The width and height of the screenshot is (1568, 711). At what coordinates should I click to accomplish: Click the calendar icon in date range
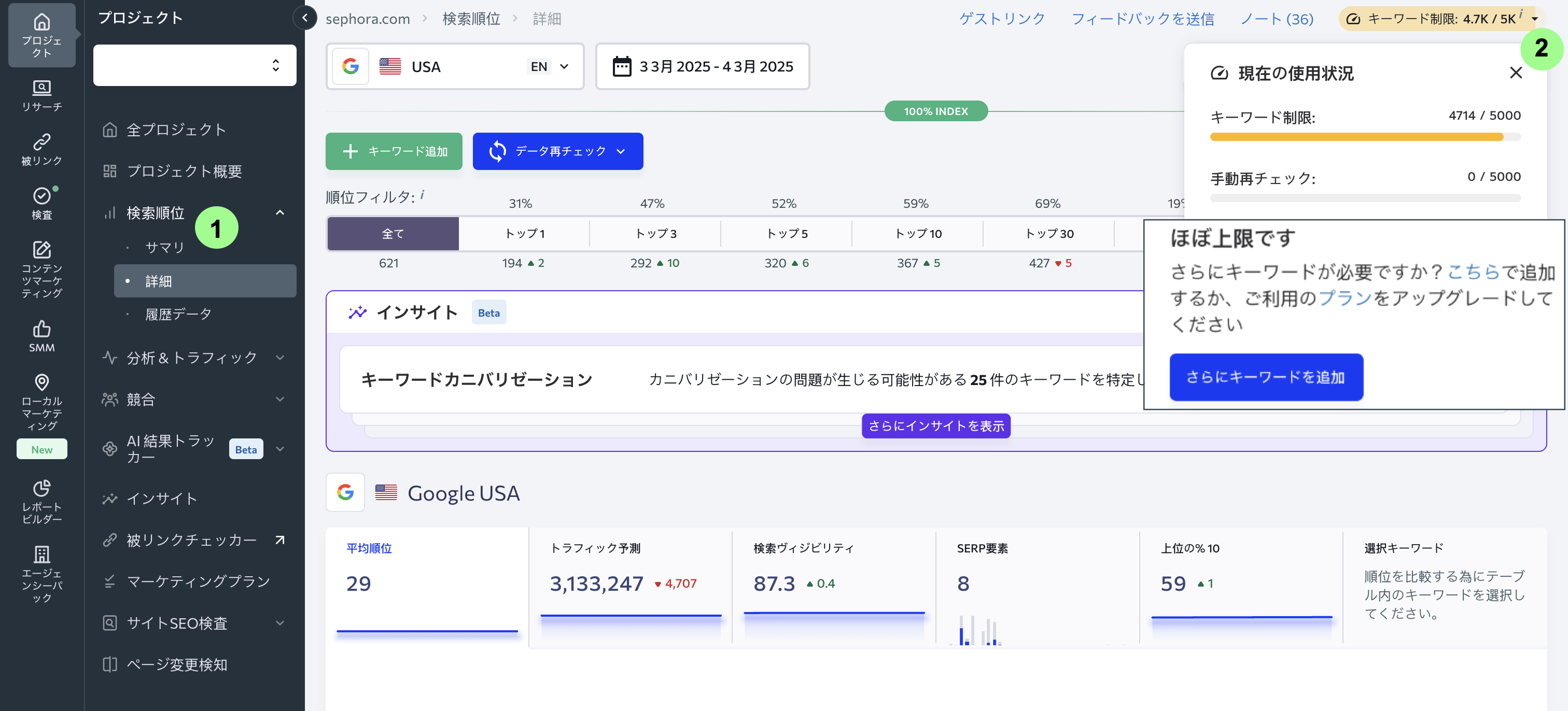pos(622,66)
